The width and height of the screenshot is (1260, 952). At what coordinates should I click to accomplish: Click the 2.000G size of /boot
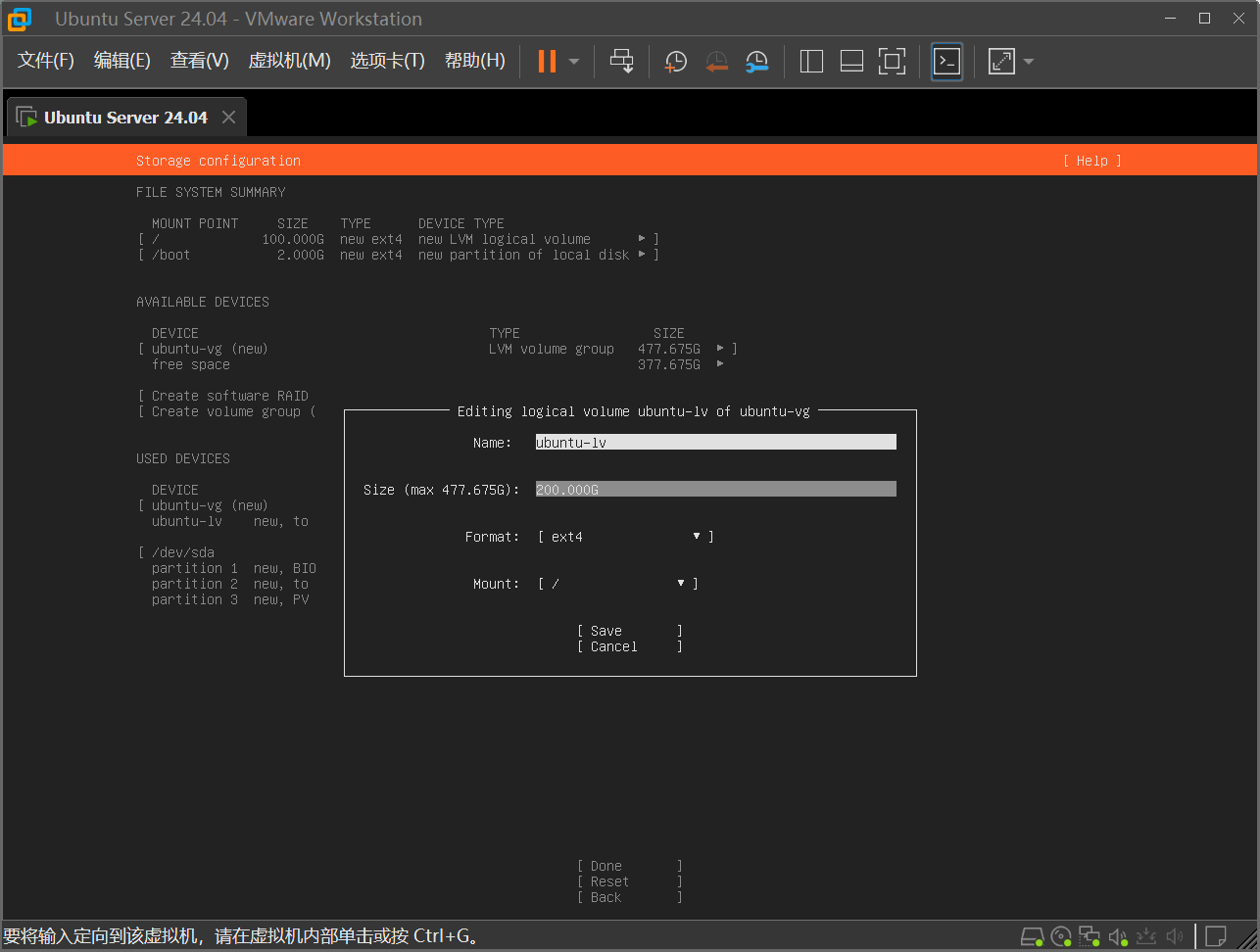[x=301, y=255]
